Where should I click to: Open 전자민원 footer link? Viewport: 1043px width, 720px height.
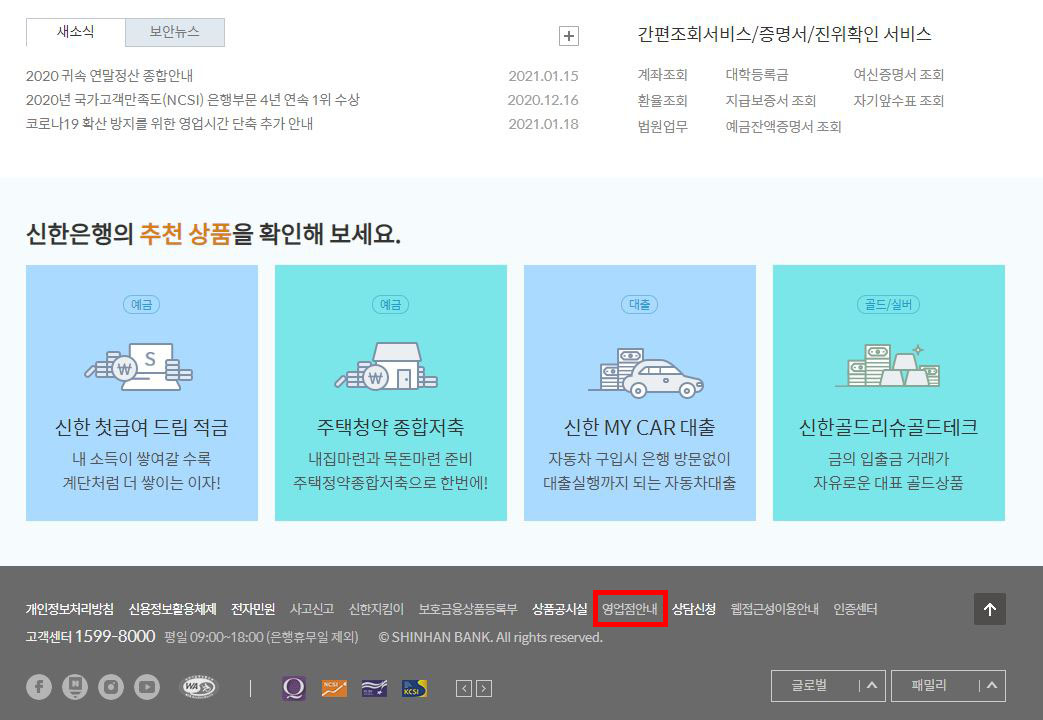point(253,609)
